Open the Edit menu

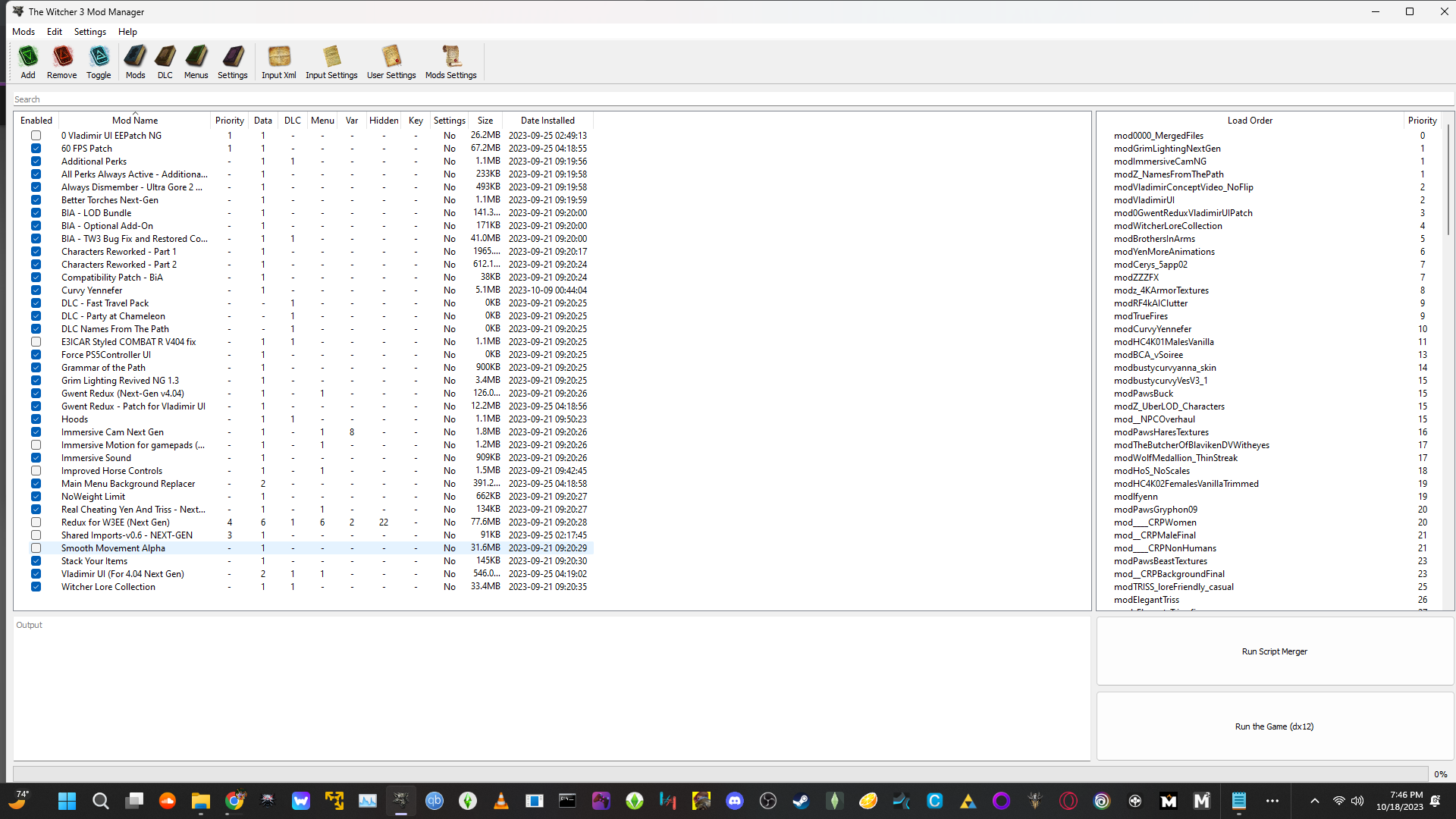[x=55, y=32]
